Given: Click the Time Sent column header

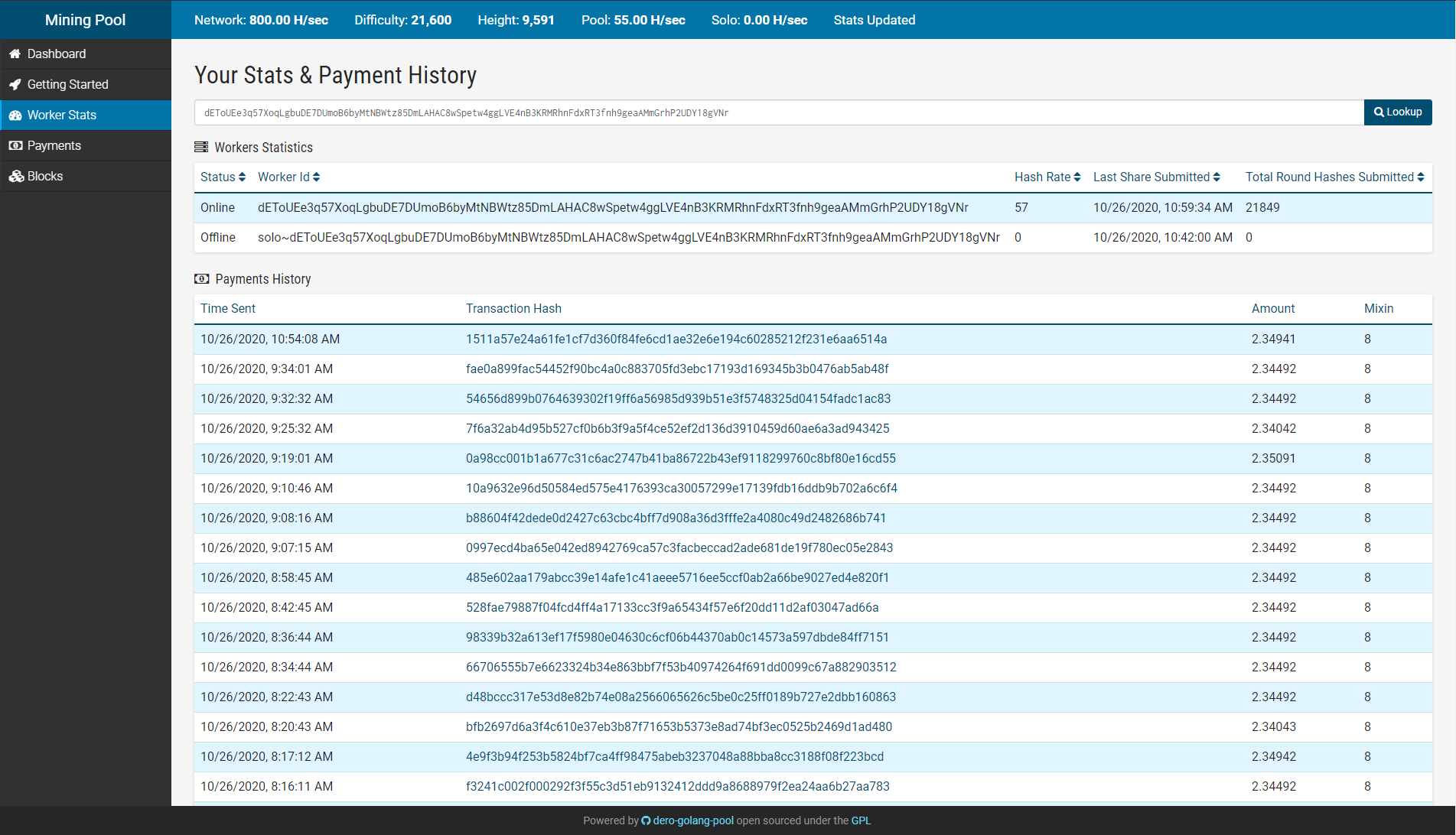Looking at the screenshot, I should tap(228, 308).
